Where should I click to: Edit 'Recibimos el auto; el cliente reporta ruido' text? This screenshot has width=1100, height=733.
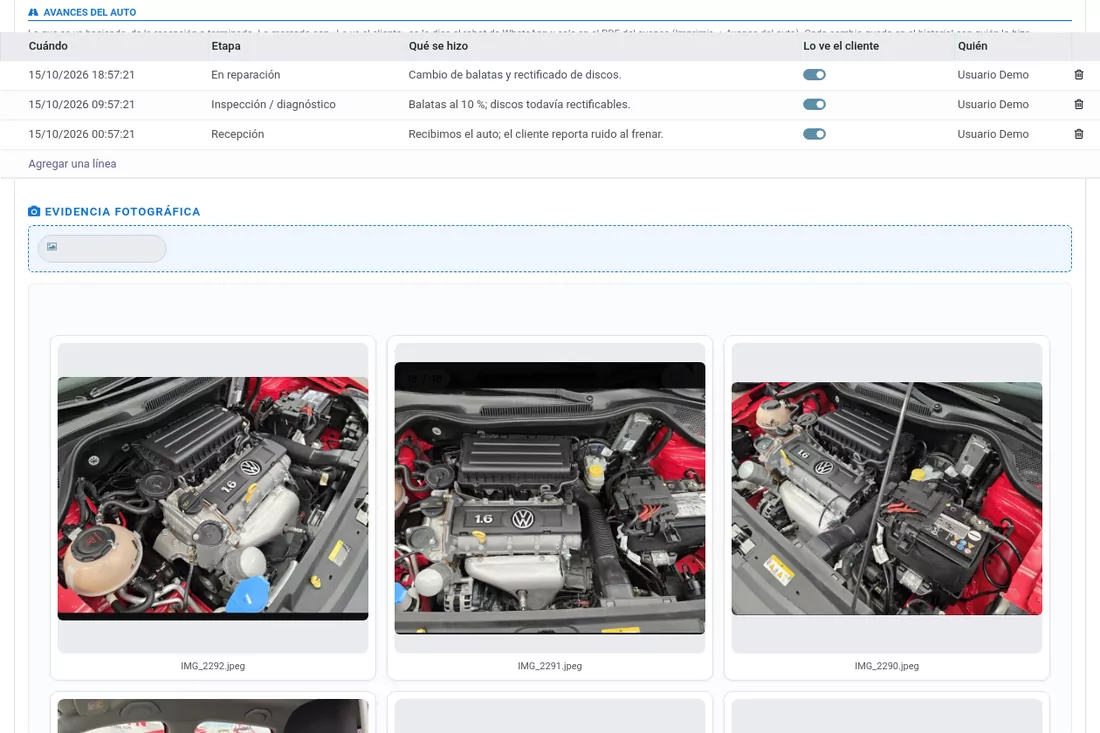(536, 134)
